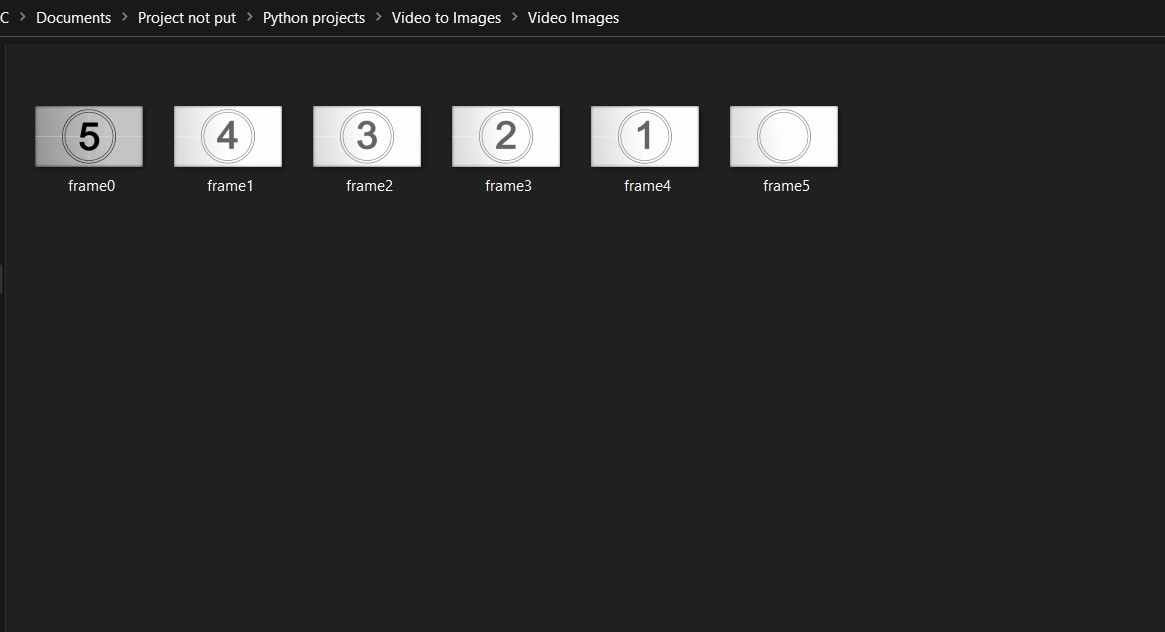The width and height of the screenshot is (1165, 632).
Task: Jump to Video to Images in breadcrumb
Action: (x=447, y=18)
